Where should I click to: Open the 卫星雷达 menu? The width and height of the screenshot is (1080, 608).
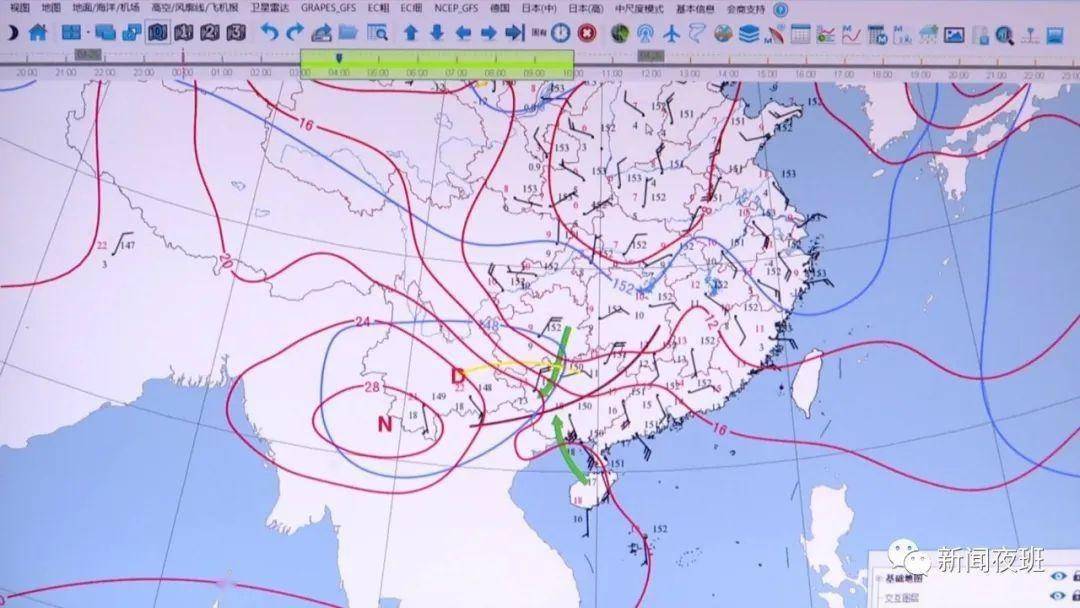click(x=269, y=8)
